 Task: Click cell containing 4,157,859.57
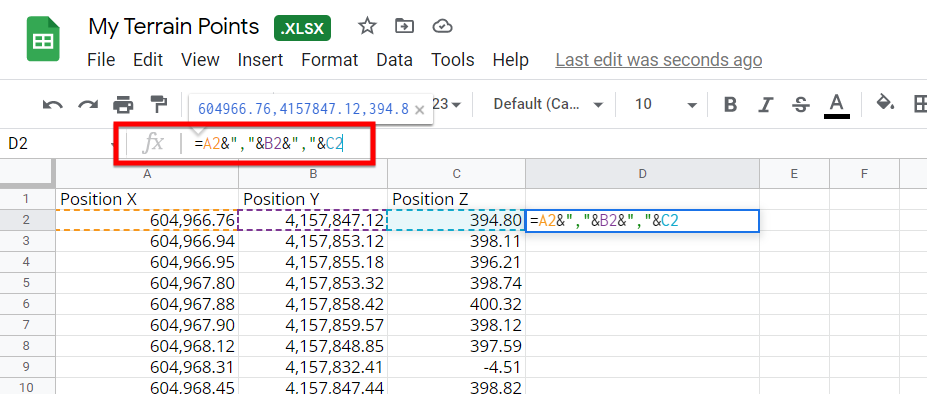point(313,325)
